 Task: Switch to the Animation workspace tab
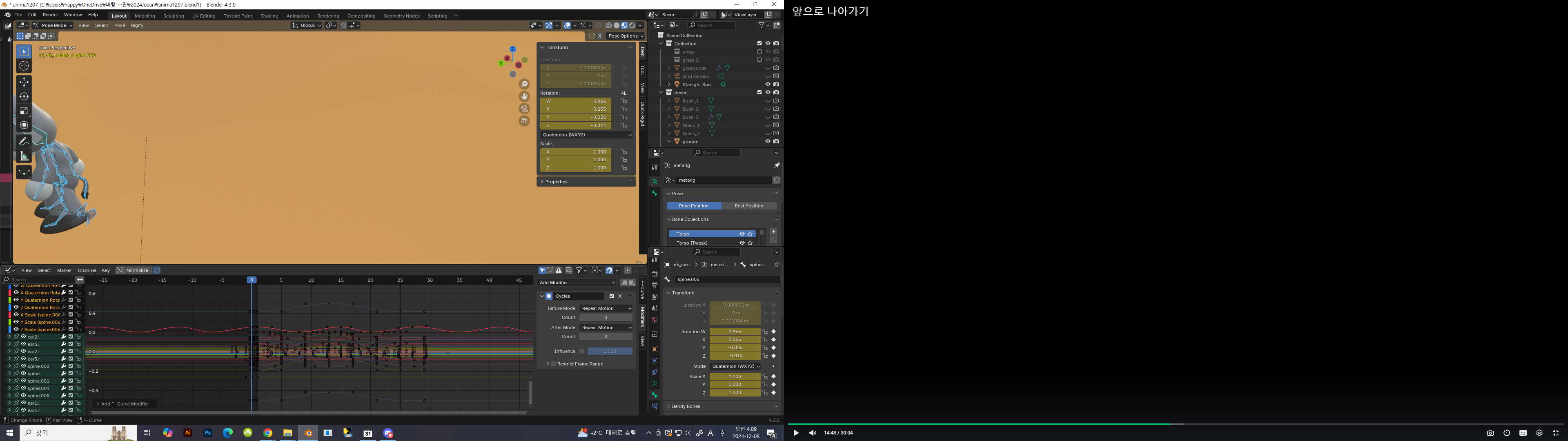(x=298, y=16)
